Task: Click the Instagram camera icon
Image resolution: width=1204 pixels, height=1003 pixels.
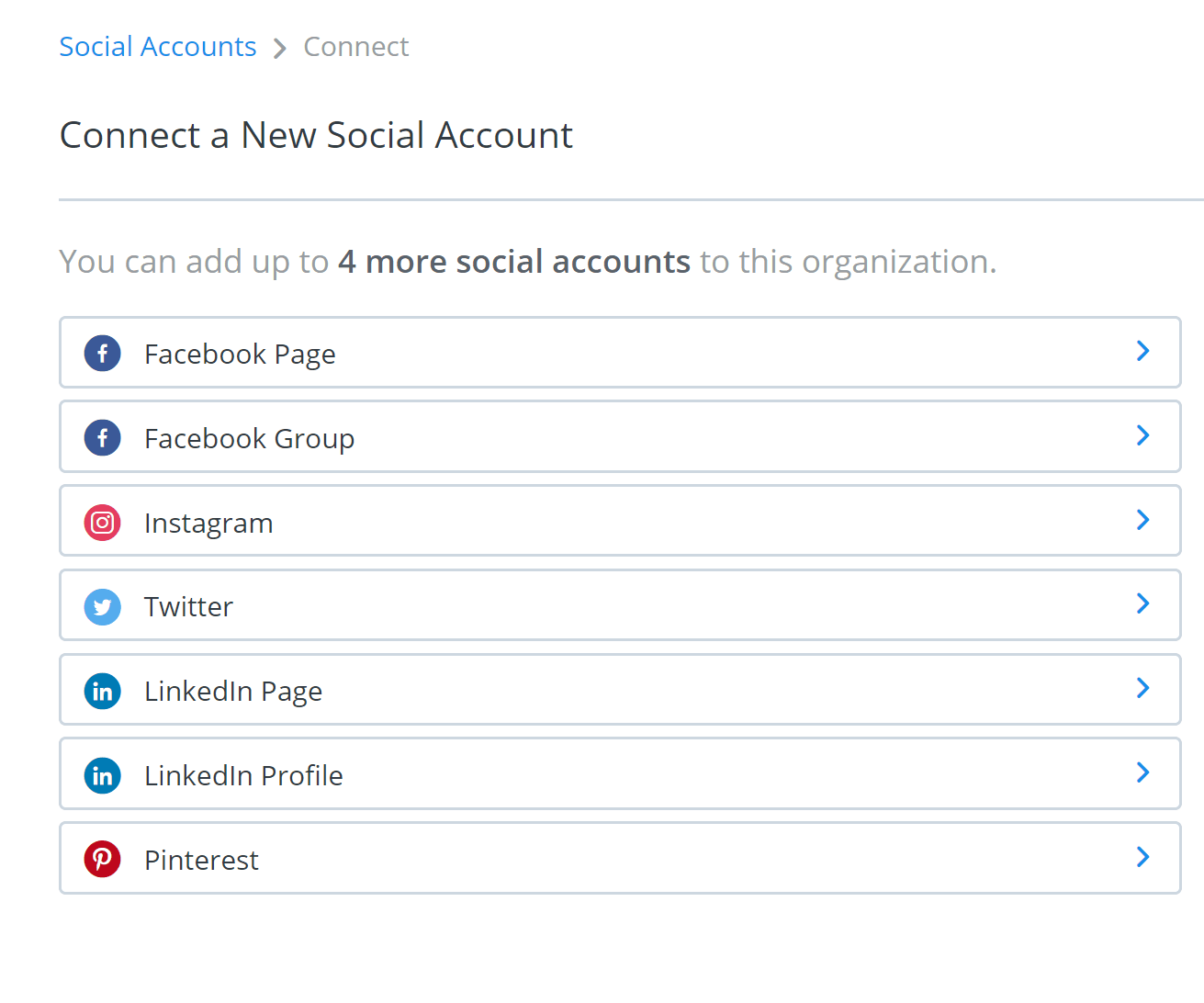Action: [103, 523]
